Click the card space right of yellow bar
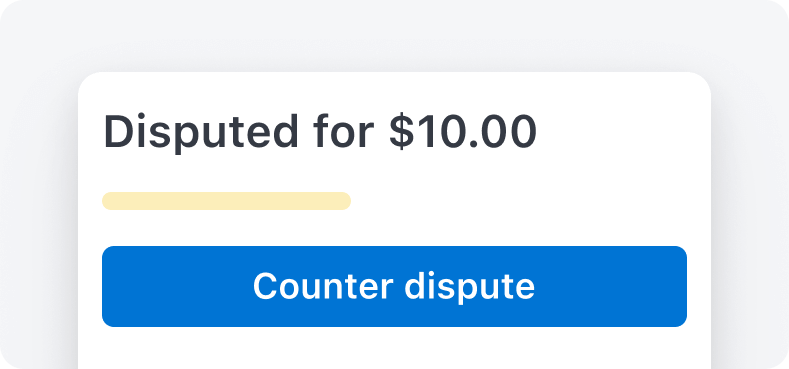789x369 pixels. [x=518, y=201]
